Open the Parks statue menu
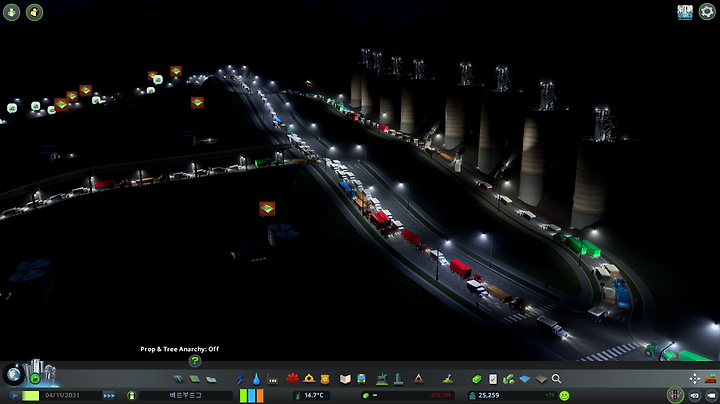 382,379
